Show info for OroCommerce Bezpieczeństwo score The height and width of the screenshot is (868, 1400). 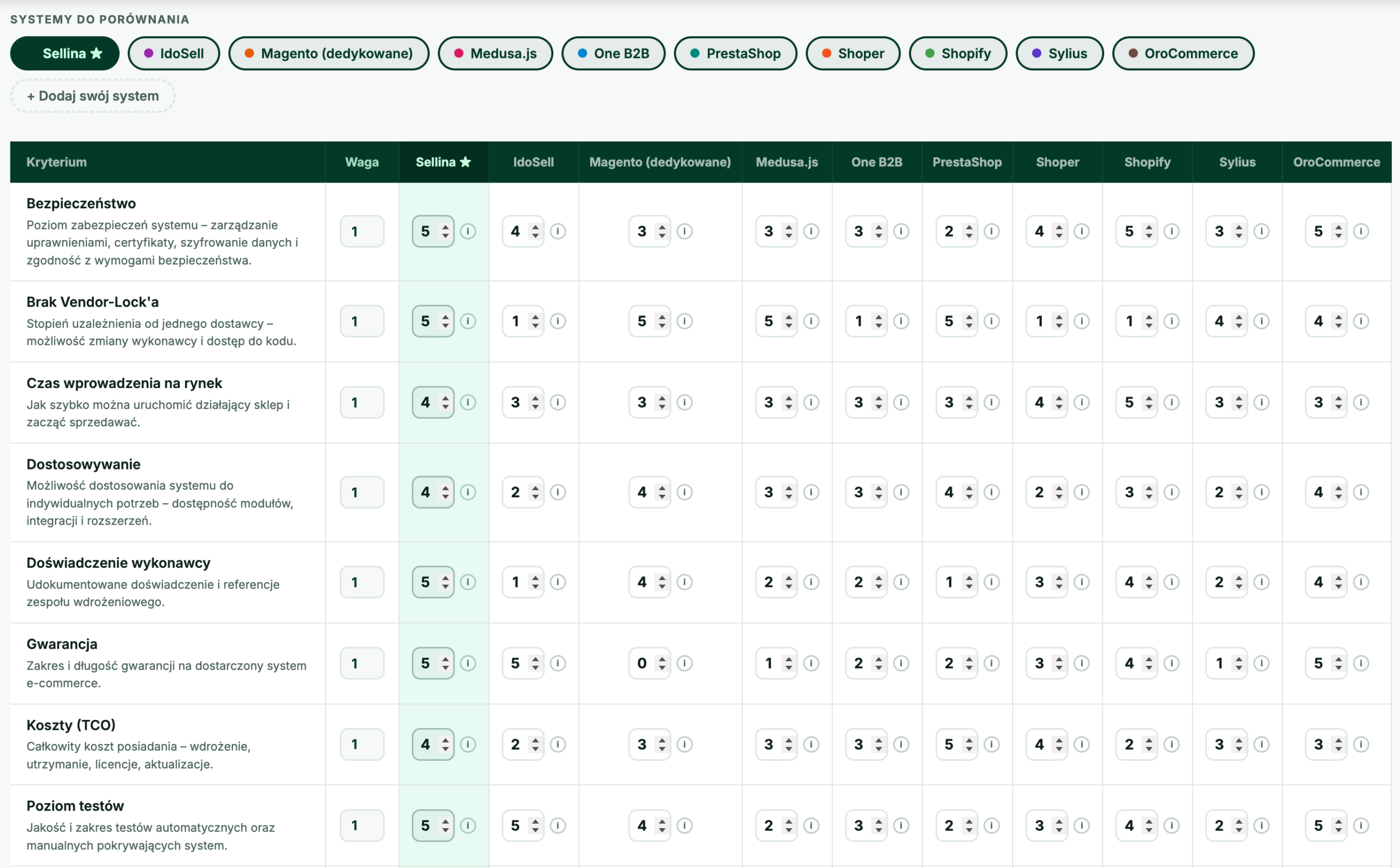[x=1361, y=231]
